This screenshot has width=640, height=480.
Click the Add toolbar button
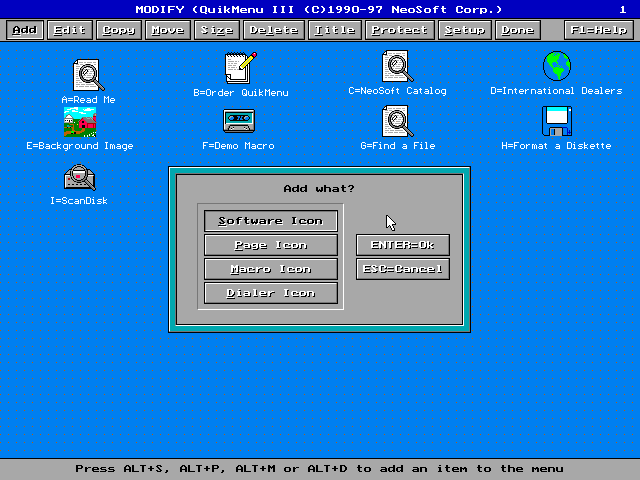(x=24, y=30)
